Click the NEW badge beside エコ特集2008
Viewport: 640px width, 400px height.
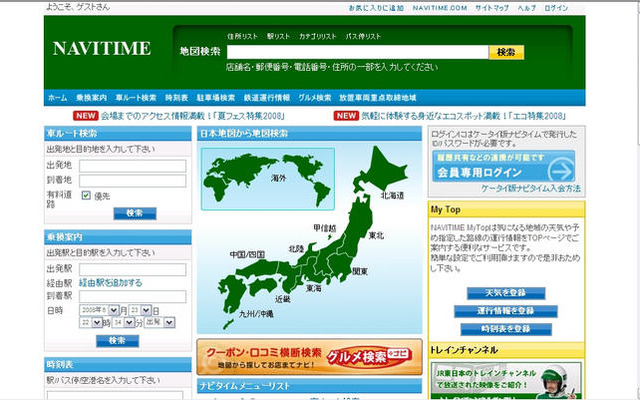[x=346, y=116]
